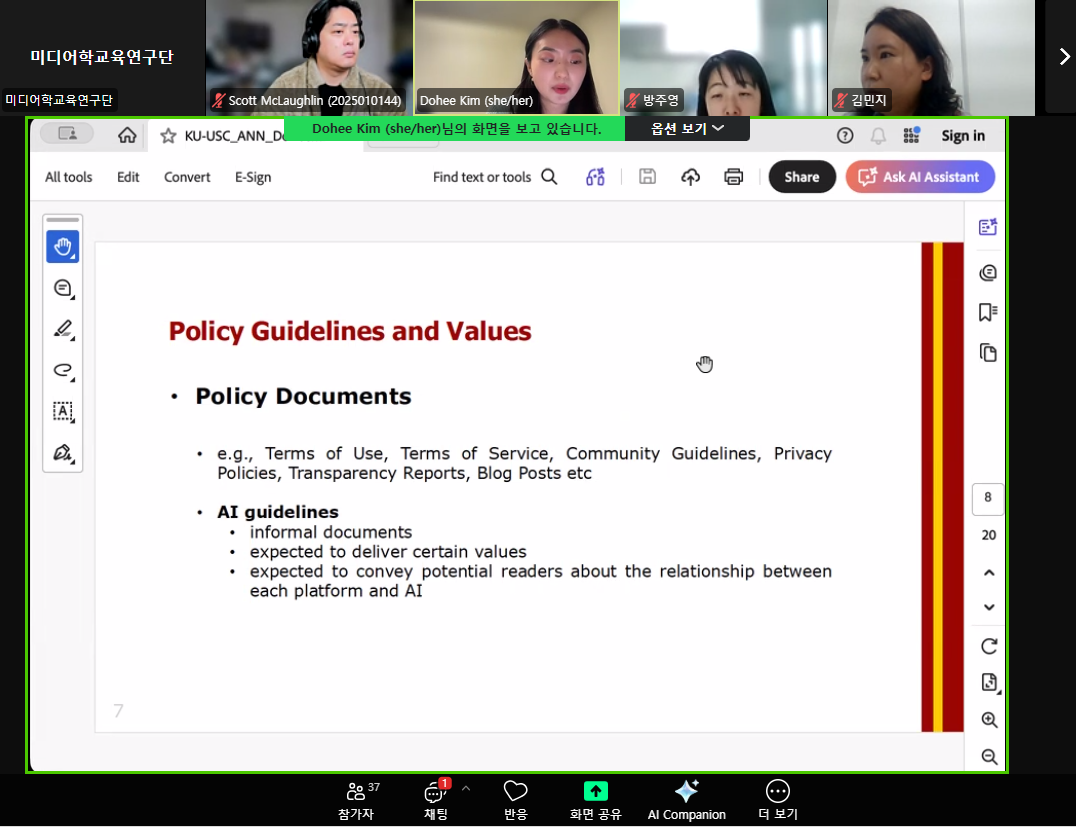Open the All tools menu
This screenshot has height=827, width=1076.
click(x=68, y=177)
